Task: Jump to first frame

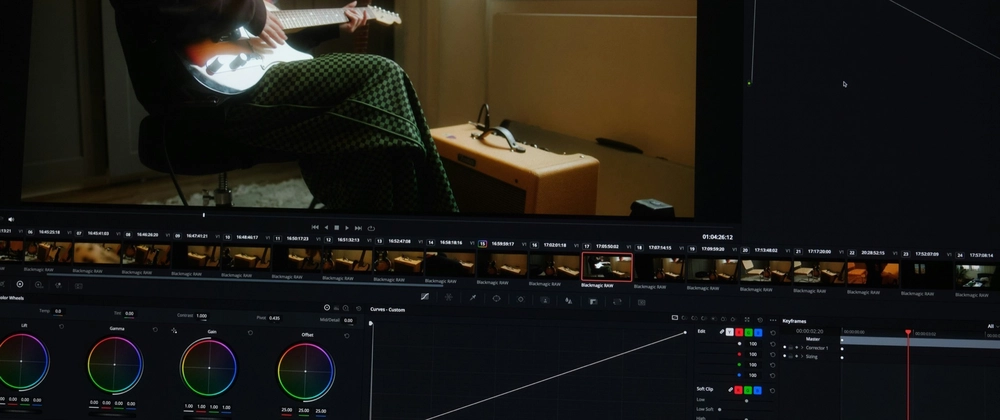Action: [x=315, y=227]
